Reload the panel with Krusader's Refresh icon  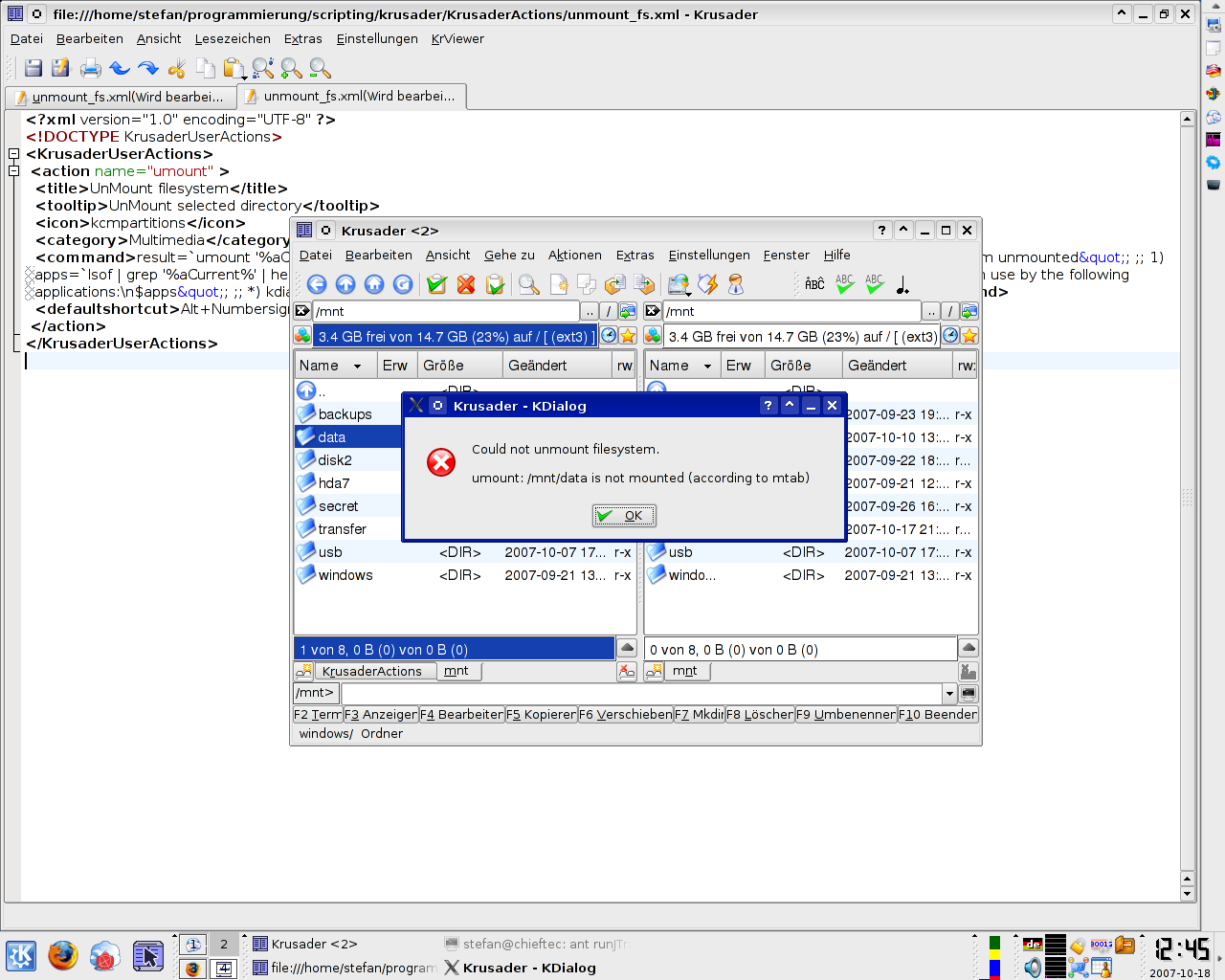tap(403, 284)
